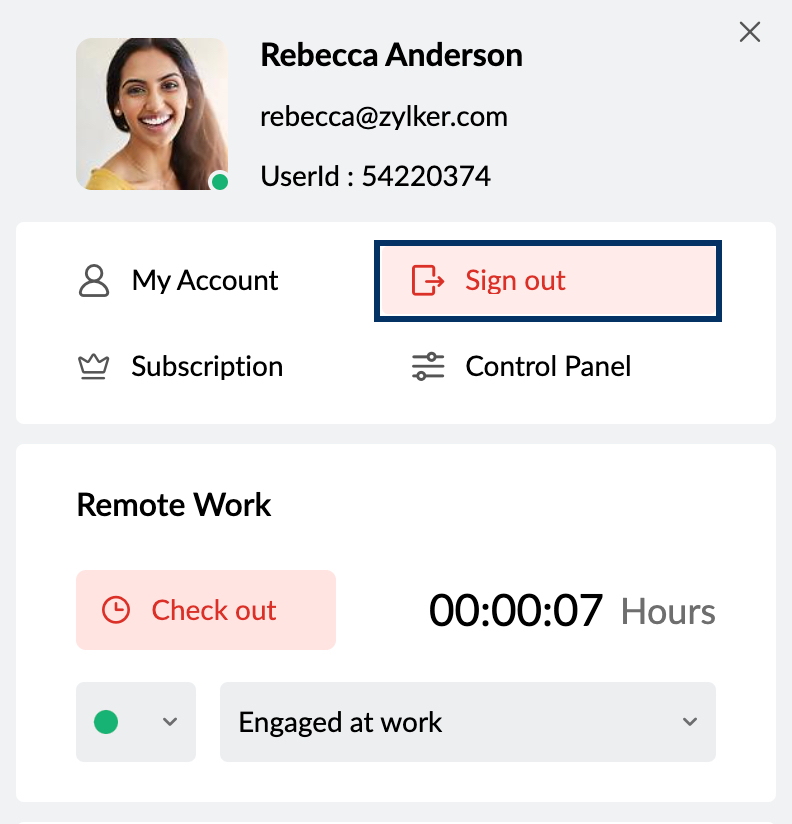Select the green status color circle
792x824 pixels.
106,722
